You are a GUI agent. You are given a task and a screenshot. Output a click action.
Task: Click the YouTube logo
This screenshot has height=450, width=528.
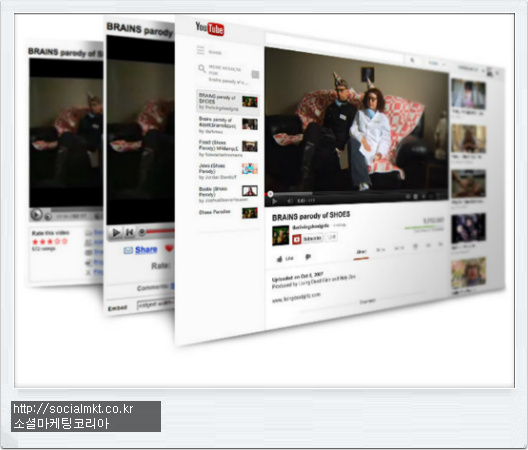[x=210, y=28]
